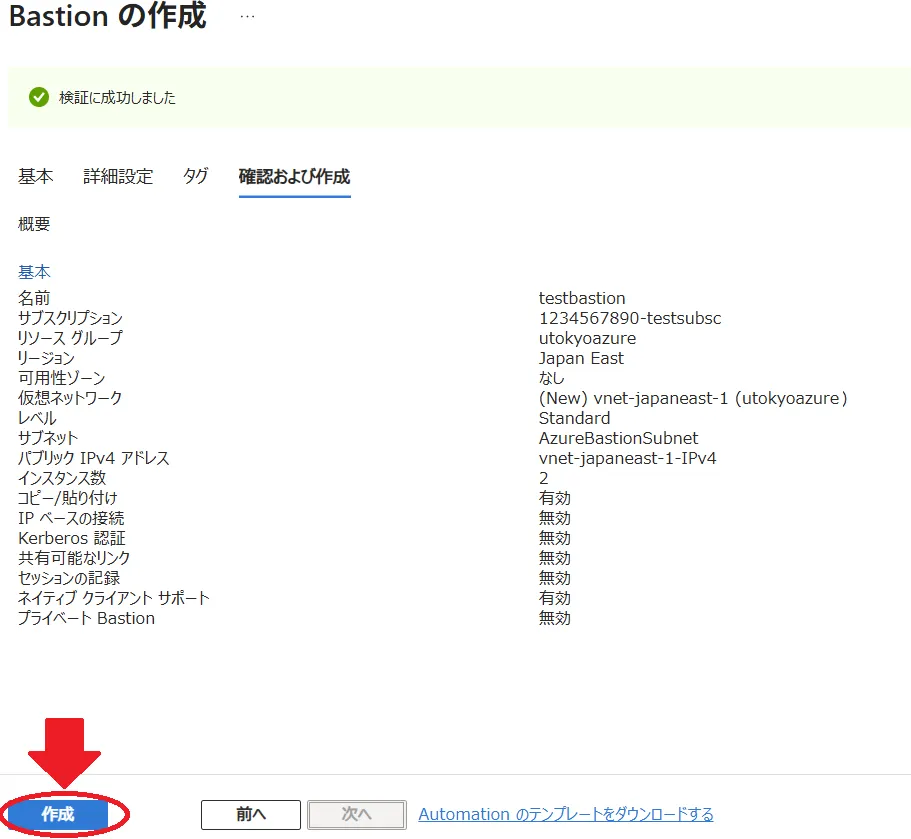Open the 詳細設定 tab
911x839 pixels.
[x=118, y=176]
